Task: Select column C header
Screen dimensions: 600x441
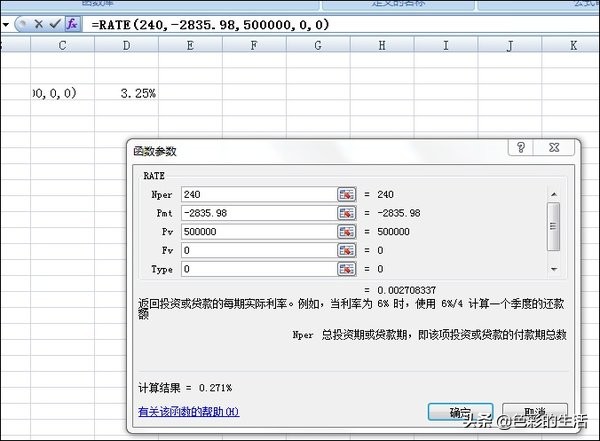Action: [x=62, y=46]
